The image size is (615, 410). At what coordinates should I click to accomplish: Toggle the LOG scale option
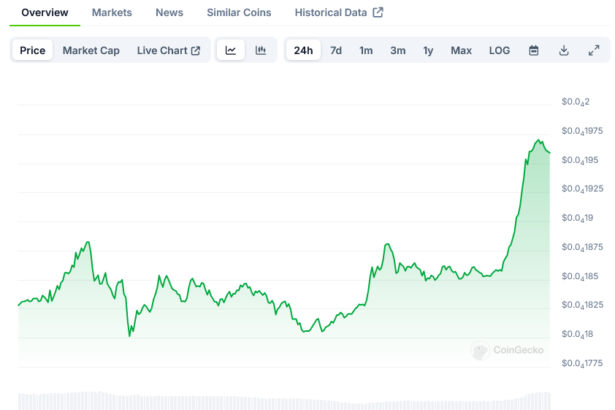499,50
